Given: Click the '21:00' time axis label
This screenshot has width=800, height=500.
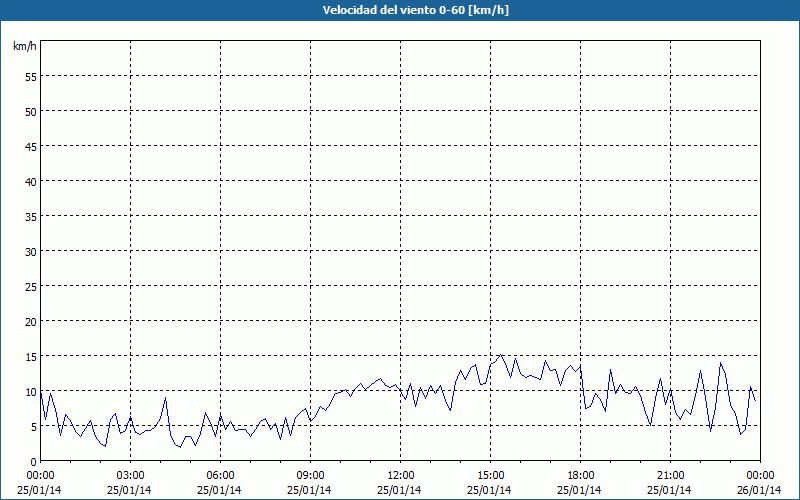Looking at the screenshot, I should point(670,476).
